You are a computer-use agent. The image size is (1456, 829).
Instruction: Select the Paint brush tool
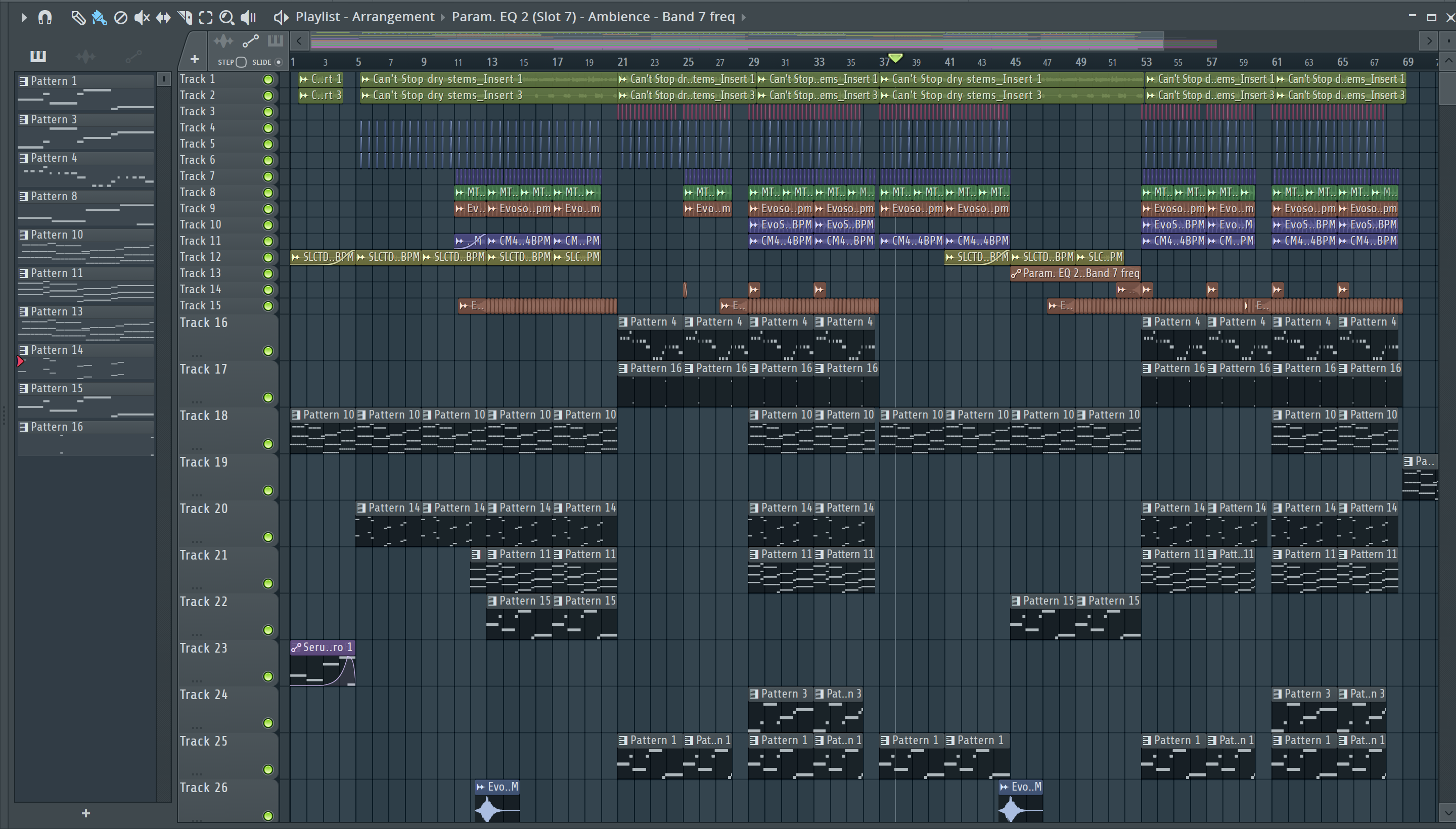click(99, 18)
